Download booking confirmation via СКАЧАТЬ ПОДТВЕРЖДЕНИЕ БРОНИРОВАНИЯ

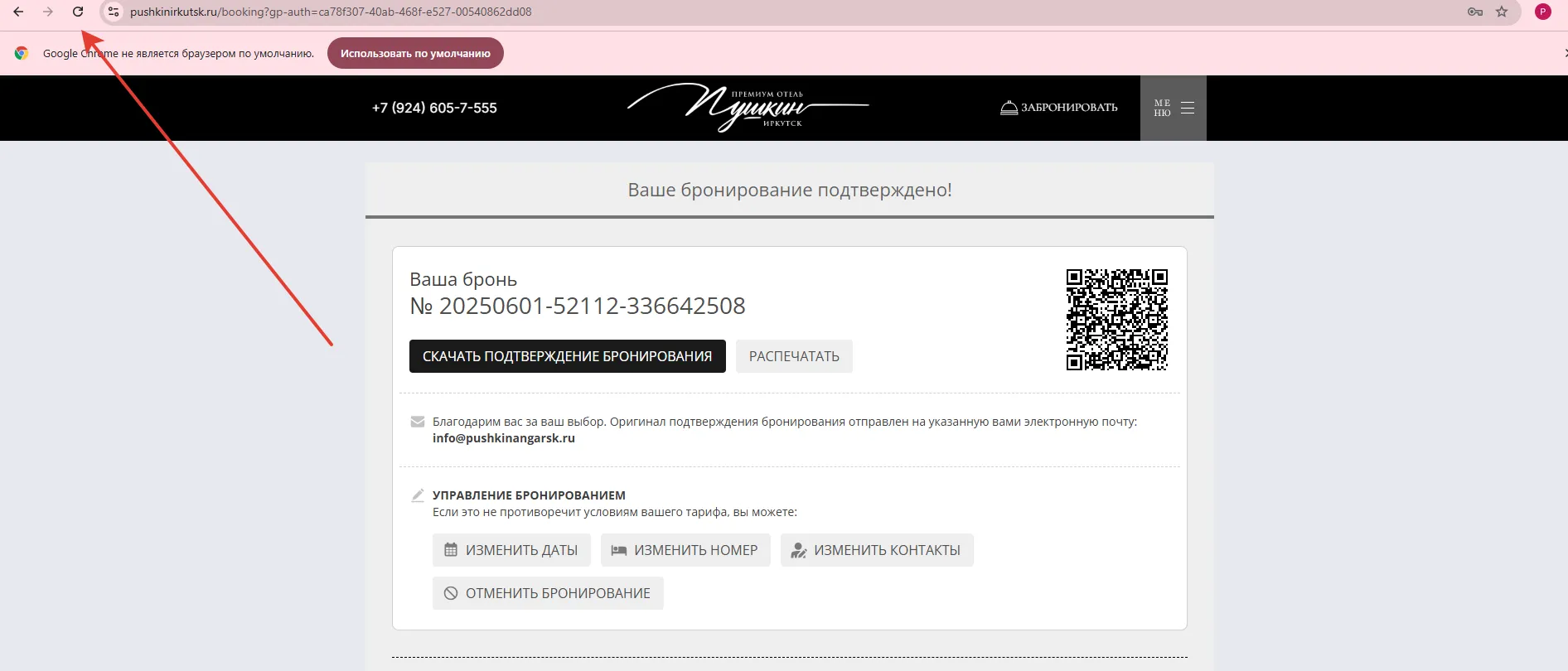click(x=568, y=356)
